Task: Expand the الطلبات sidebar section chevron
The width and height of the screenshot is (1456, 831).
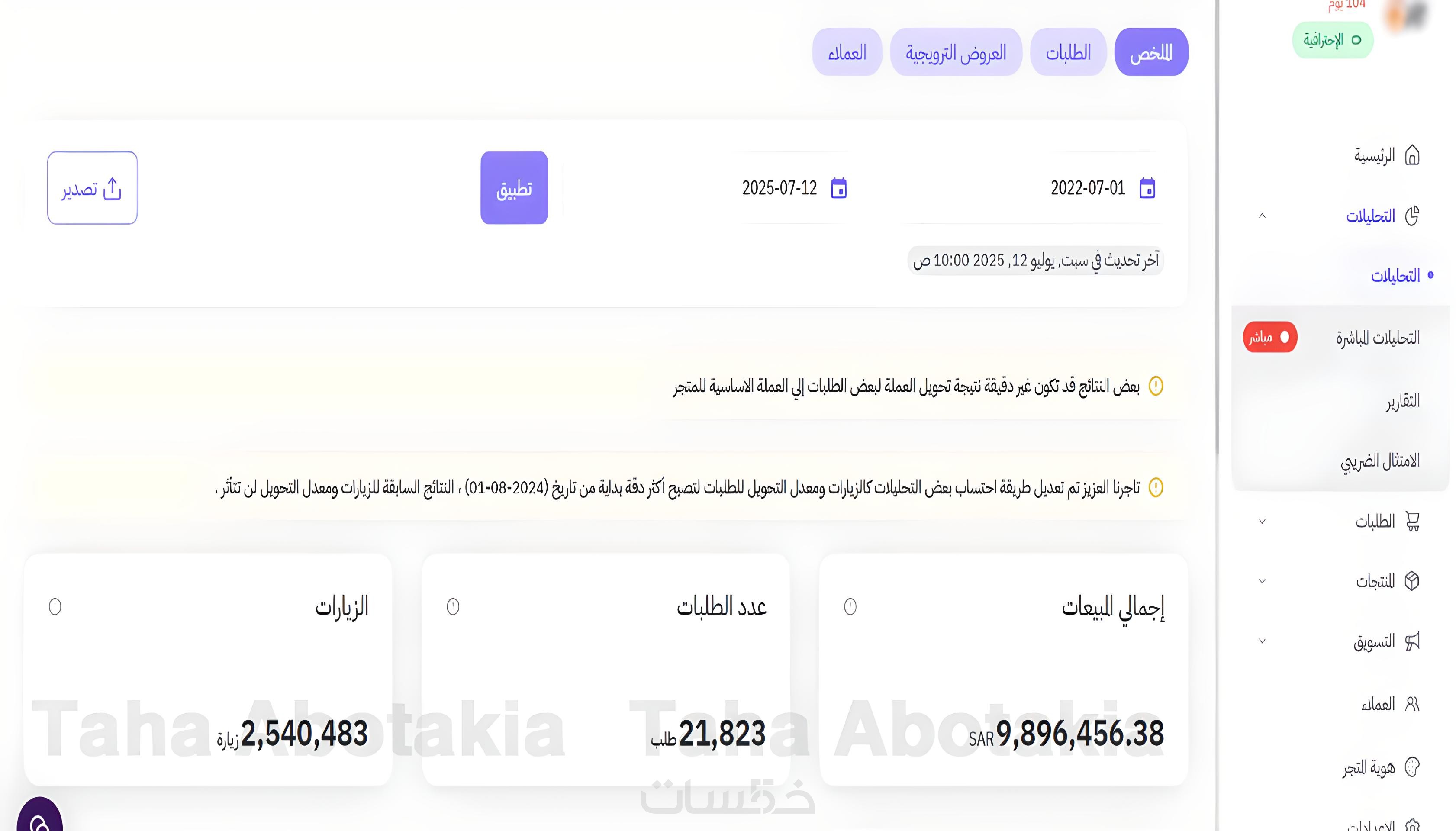Action: [1262, 521]
